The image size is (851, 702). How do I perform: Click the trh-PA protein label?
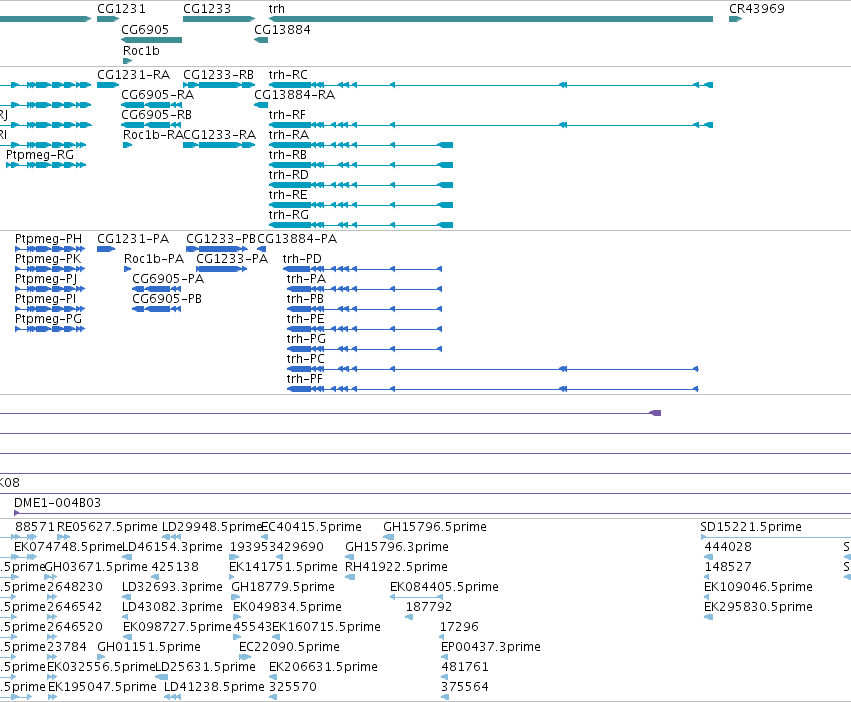pos(307,279)
